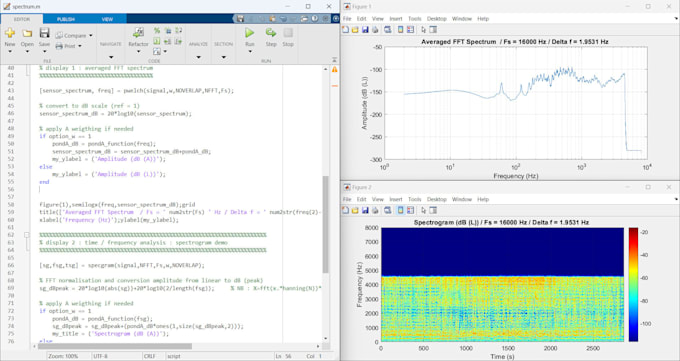Click the Run green arrow
The height and width of the screenshot is (361, 680).
249,33
